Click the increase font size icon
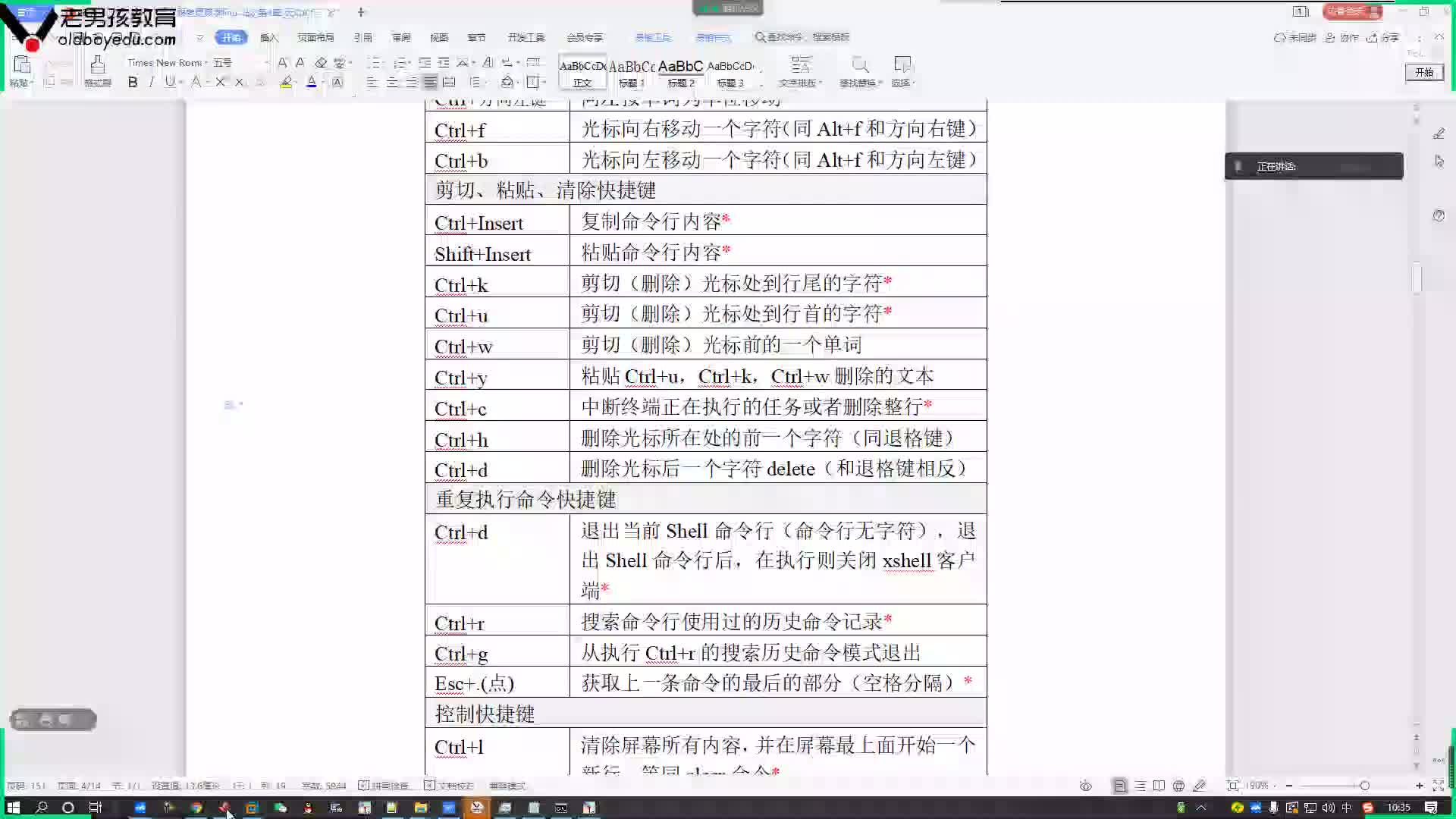This screenshot has height=819, width=1456. pos(282,62)
